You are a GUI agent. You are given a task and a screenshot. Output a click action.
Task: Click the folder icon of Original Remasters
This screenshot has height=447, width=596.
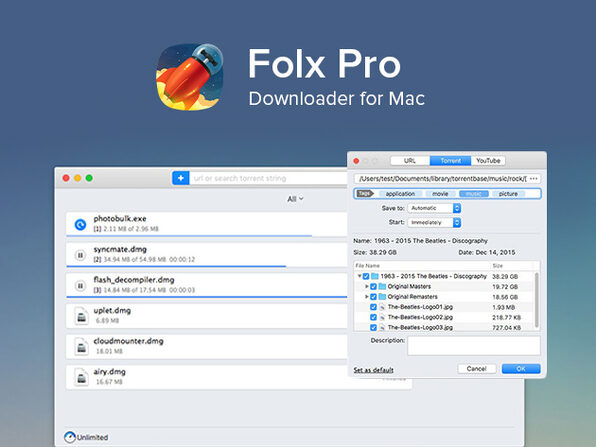[382, 296]
